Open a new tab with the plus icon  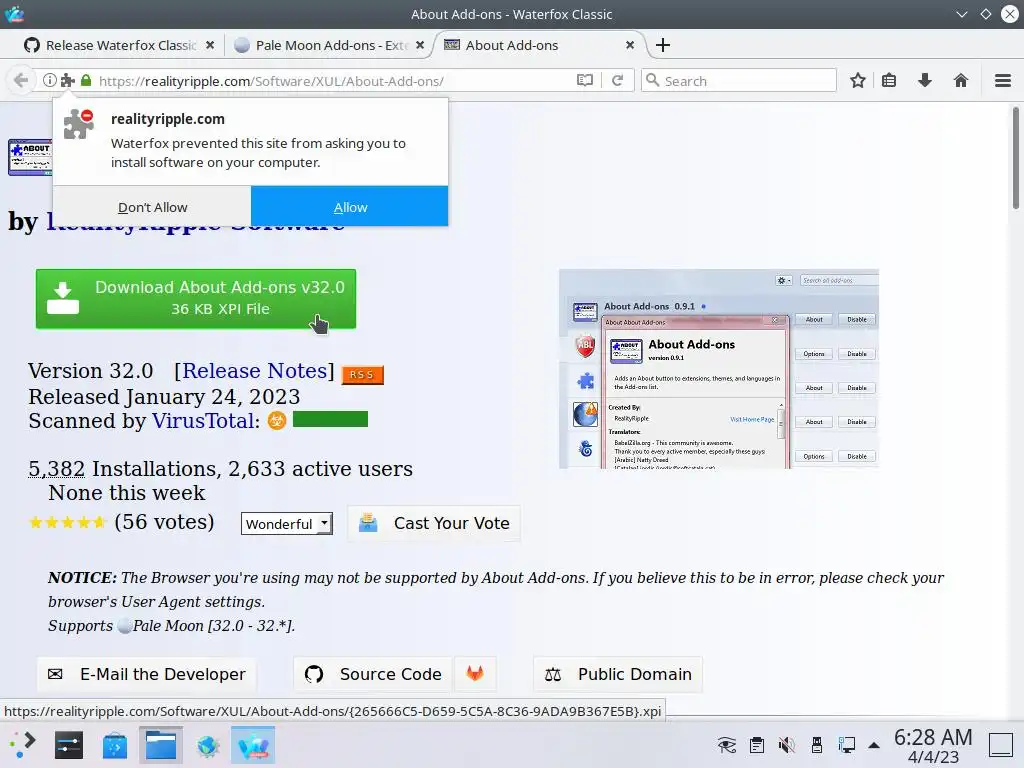click(x=663, y=45)
